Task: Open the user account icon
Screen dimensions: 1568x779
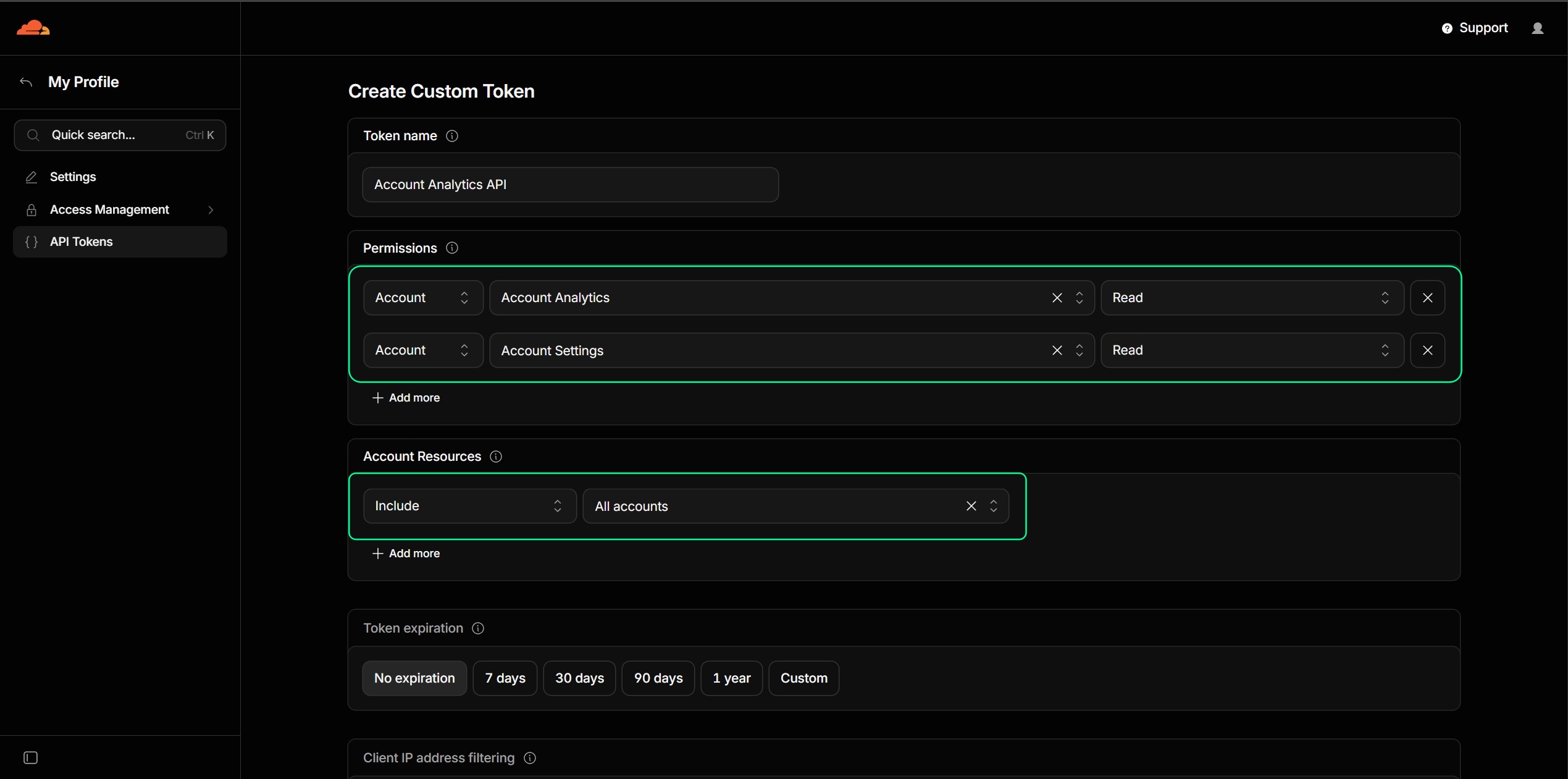Action: tap(1537, 28)
